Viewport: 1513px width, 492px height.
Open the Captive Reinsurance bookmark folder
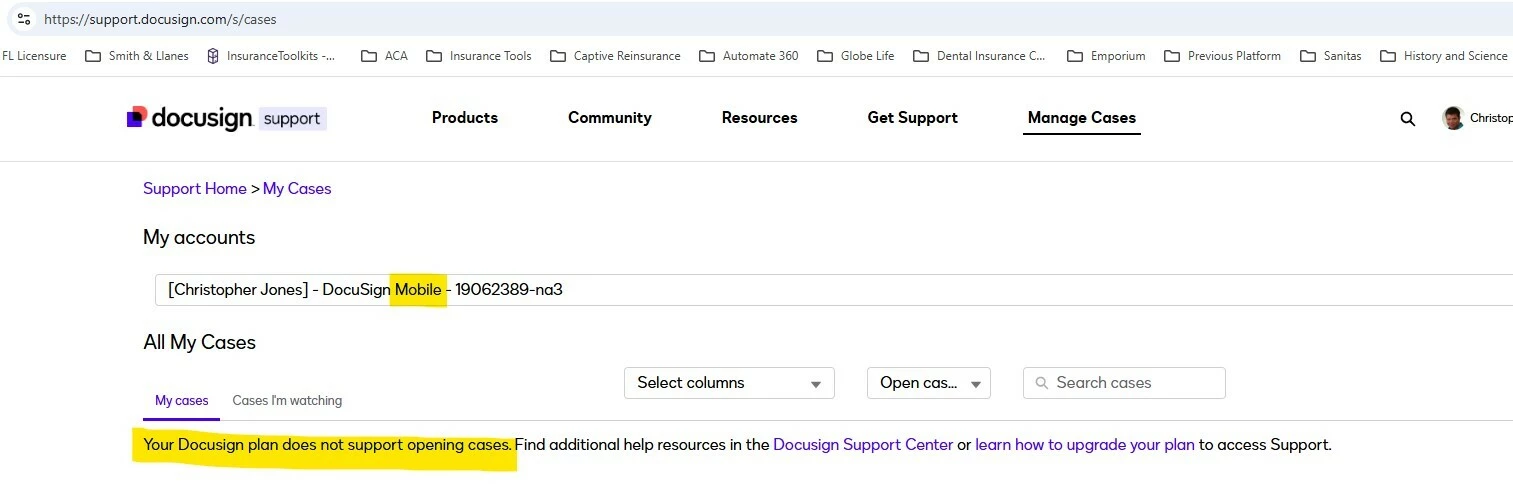[615, 56]
